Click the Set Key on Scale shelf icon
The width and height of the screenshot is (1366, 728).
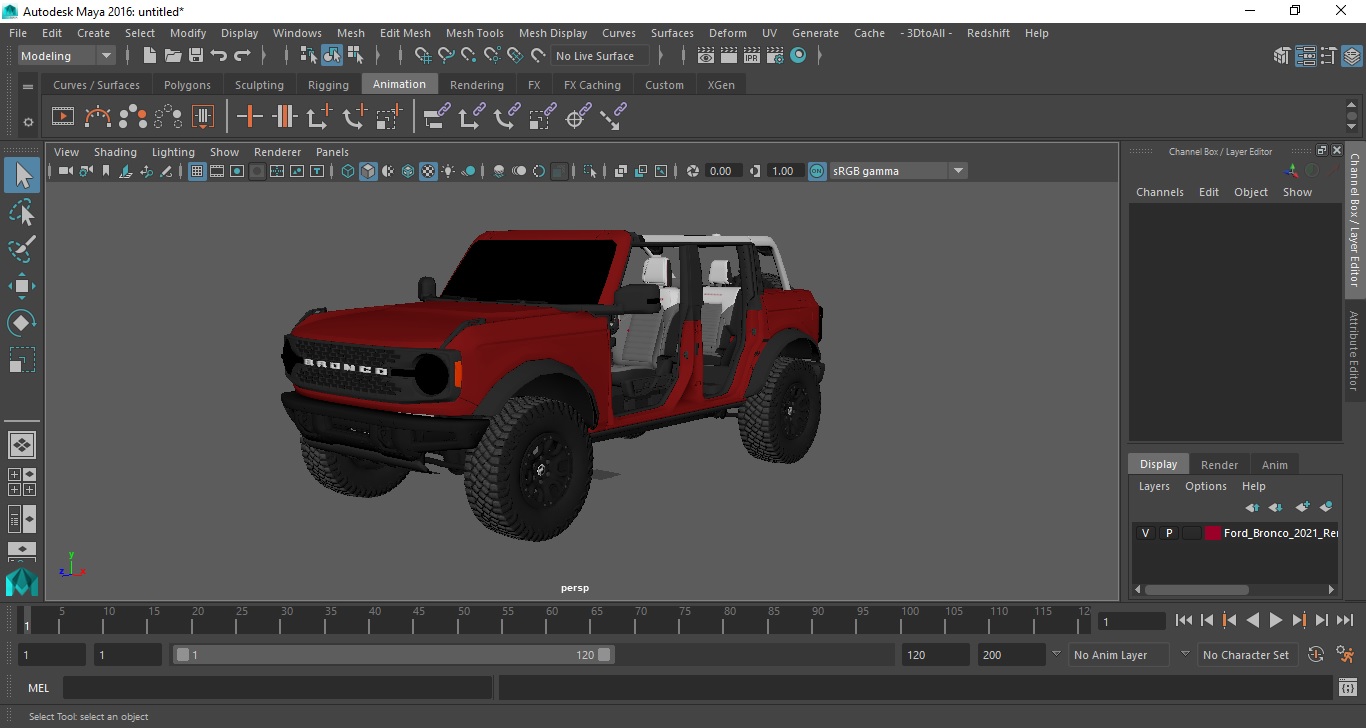(x=389, y=117)
